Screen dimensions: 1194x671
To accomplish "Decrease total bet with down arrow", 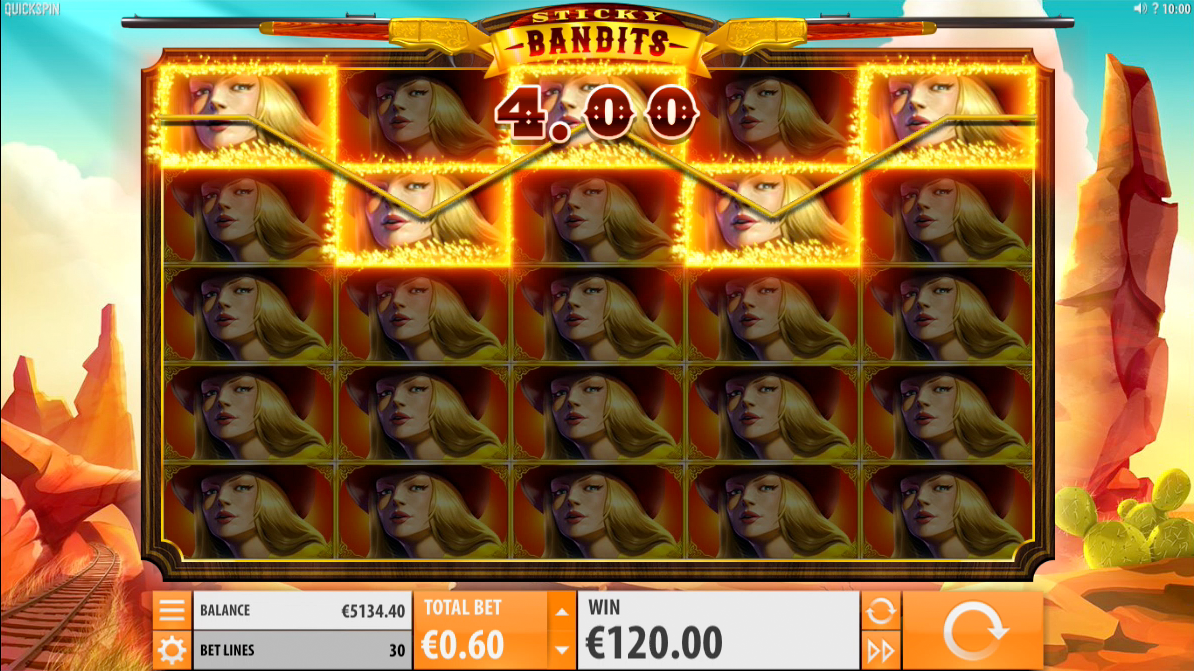I will (561, 650).
